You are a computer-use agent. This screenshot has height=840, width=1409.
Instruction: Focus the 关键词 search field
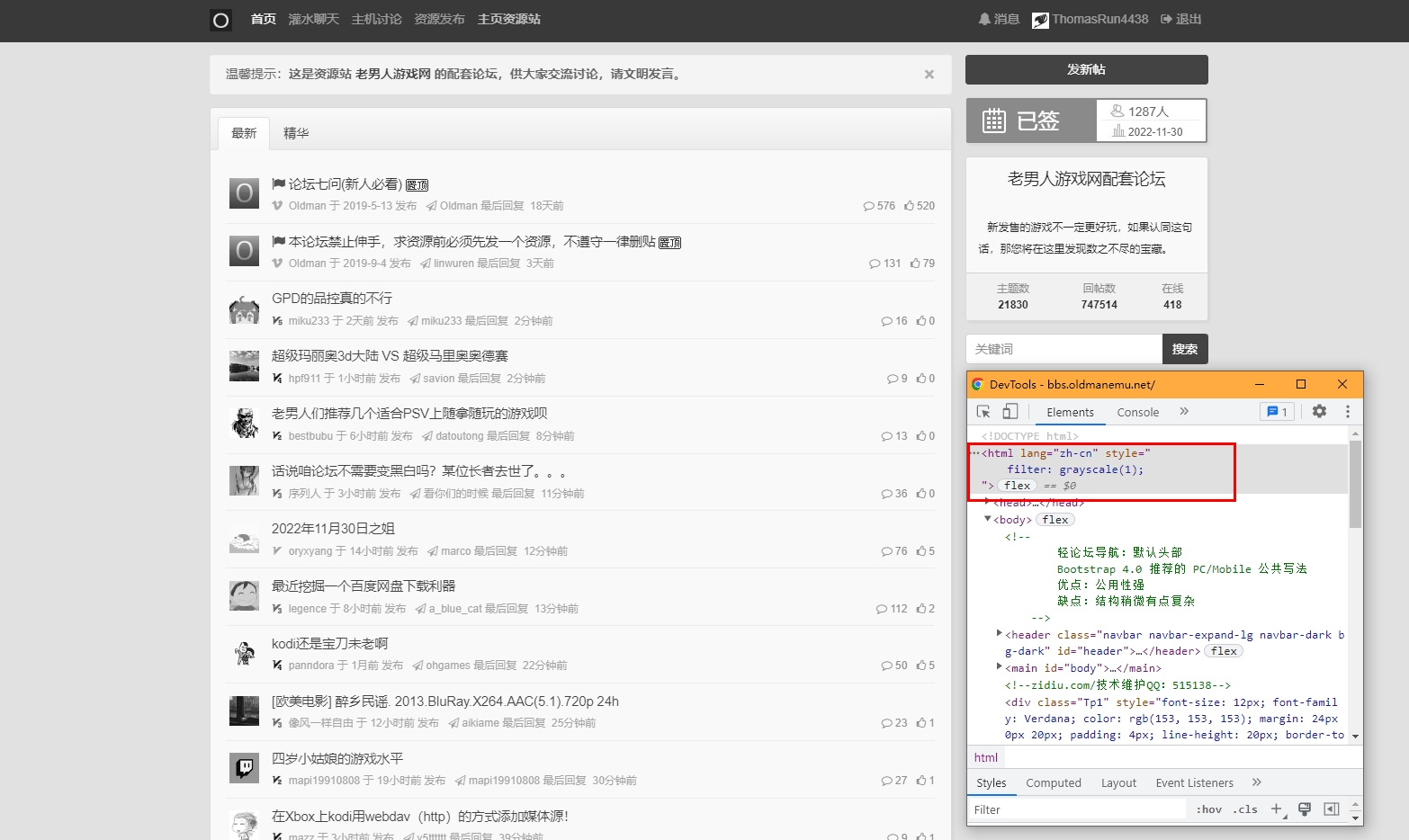pyautogui.click(x=1064, y=349)
